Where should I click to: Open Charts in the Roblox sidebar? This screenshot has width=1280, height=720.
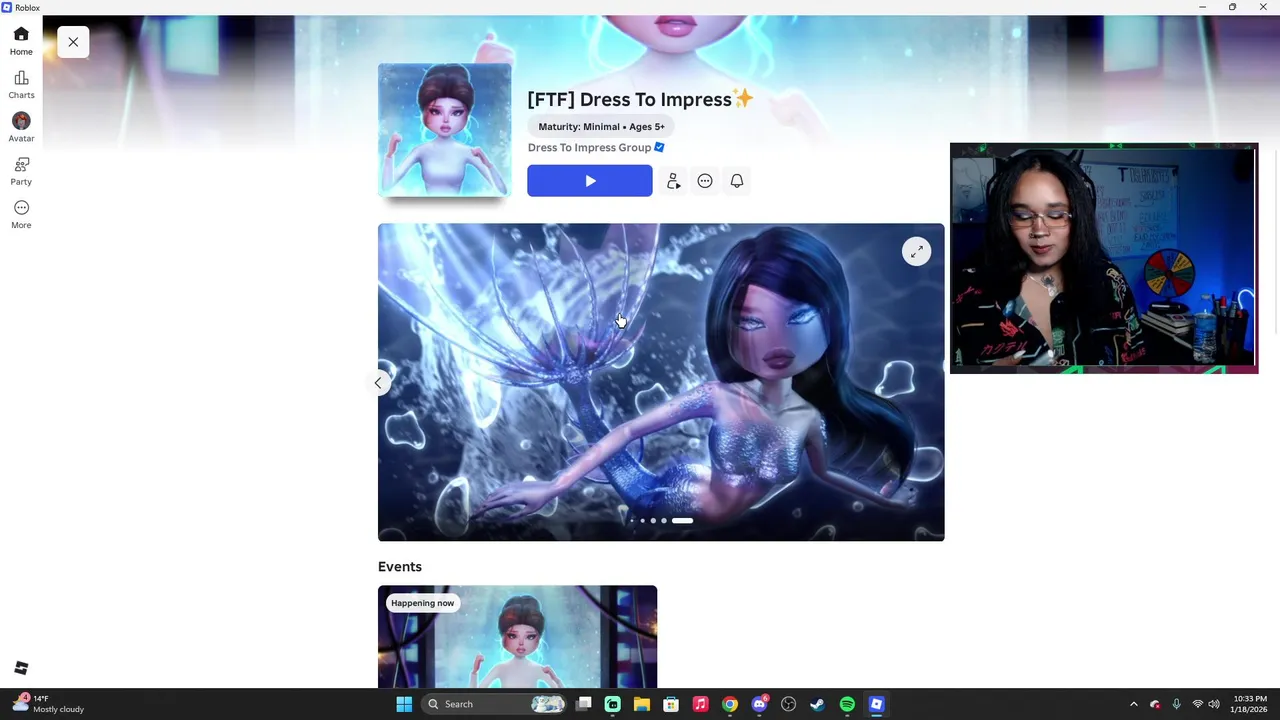coord(21,85)
